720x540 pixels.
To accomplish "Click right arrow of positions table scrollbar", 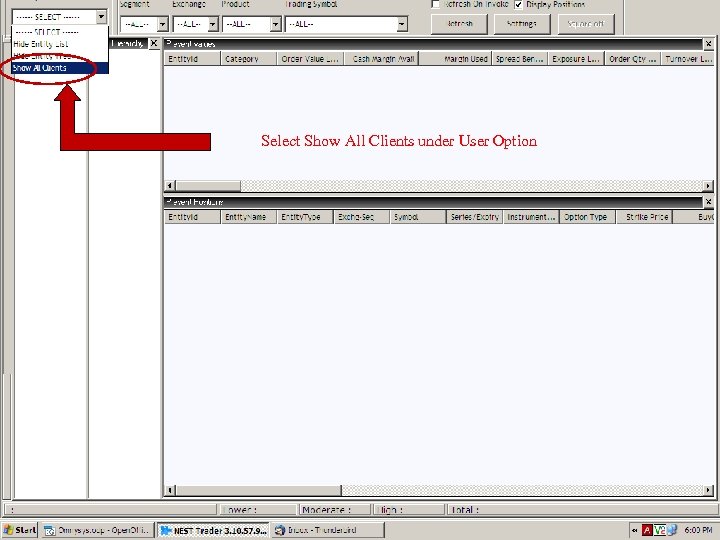I will pos(708,490).
